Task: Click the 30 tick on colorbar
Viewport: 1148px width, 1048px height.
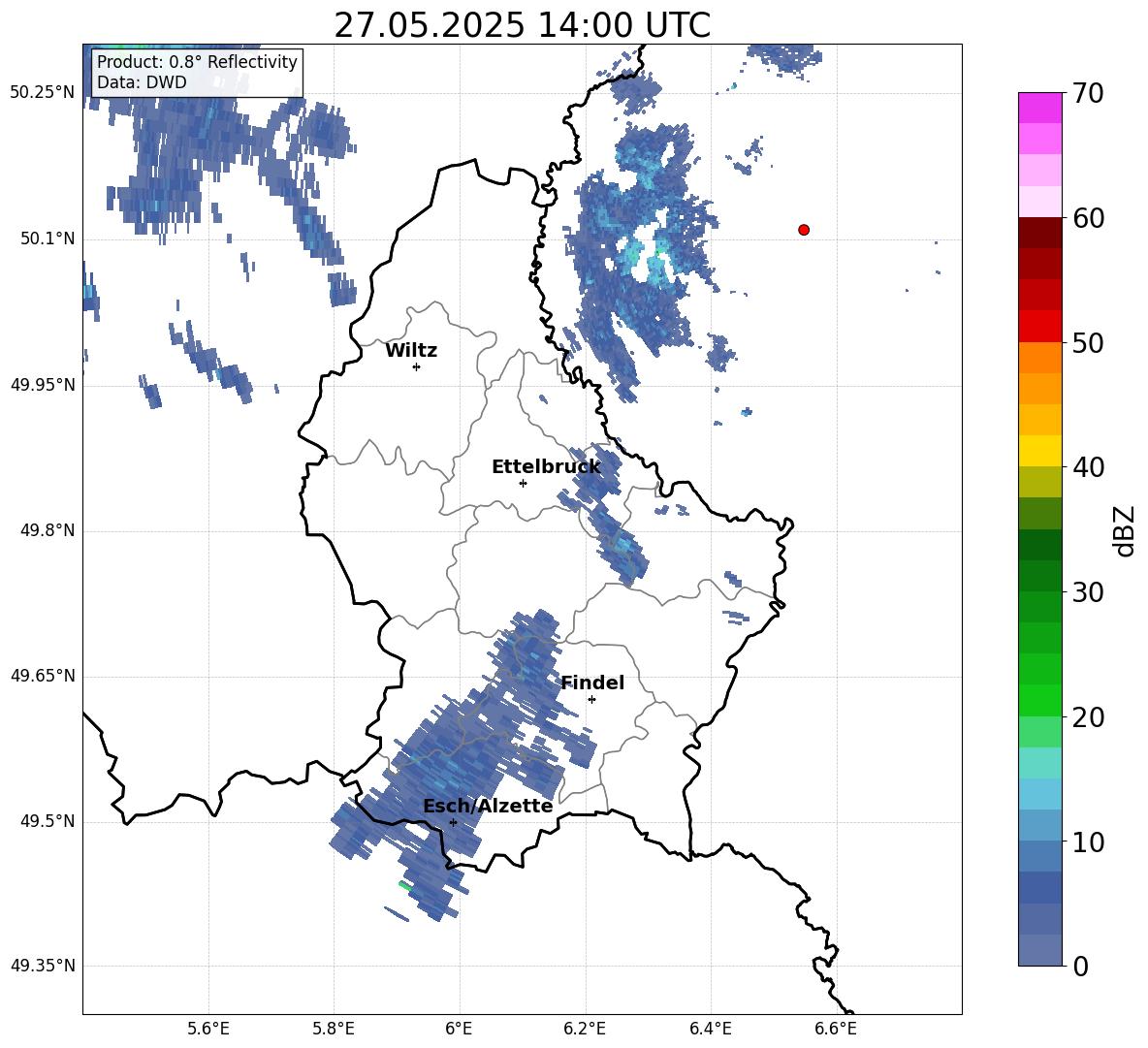Action: pyautogui.click(x=1088, y=592)
